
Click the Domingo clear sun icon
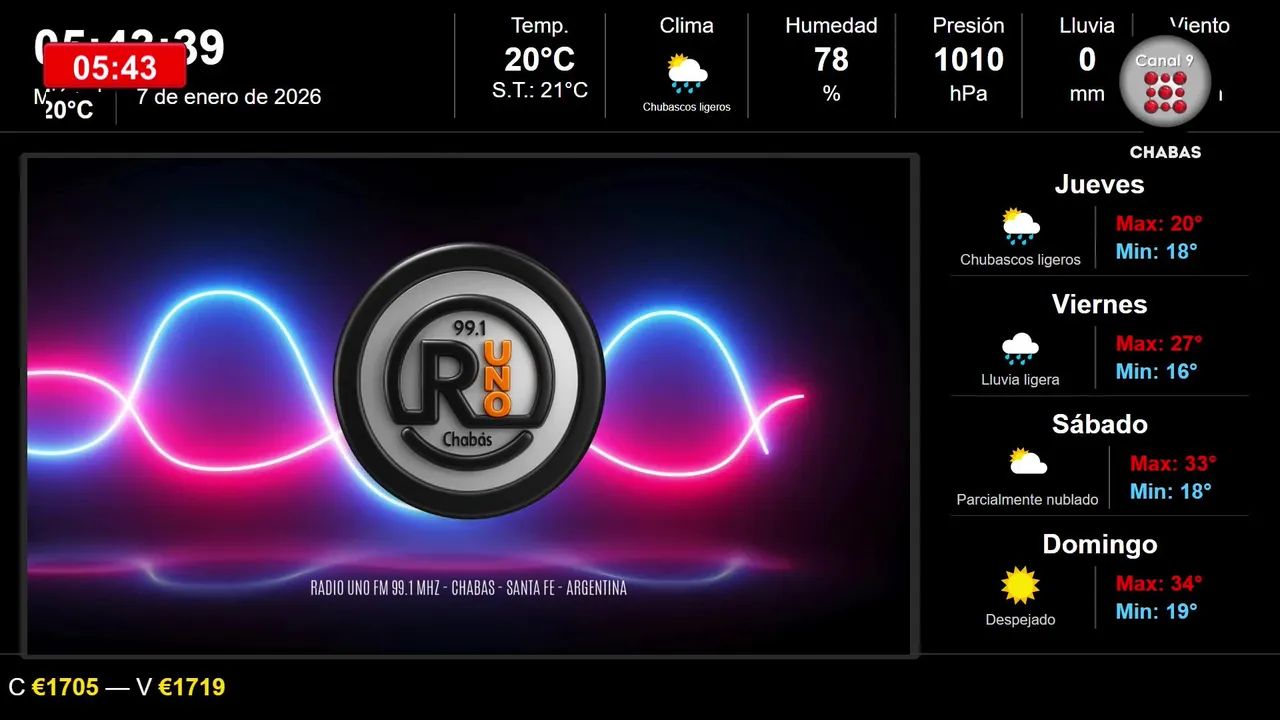[1021, 586]
